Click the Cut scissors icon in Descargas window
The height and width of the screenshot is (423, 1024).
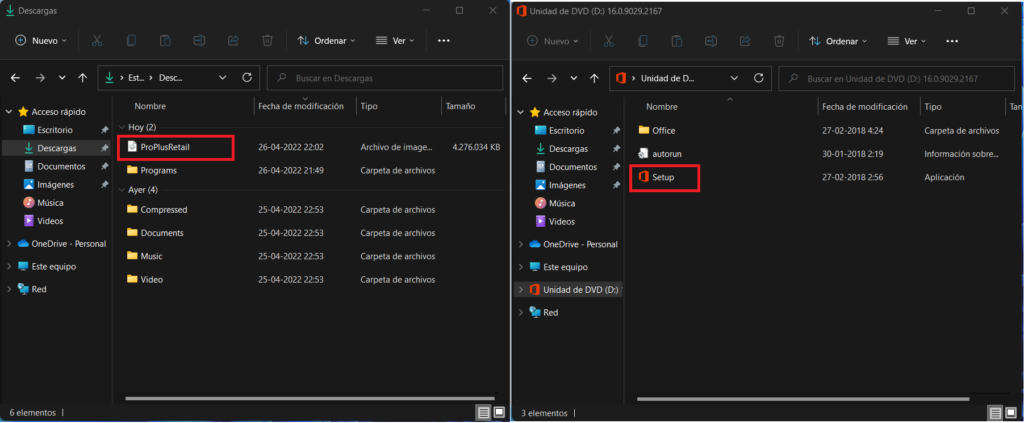97,40
